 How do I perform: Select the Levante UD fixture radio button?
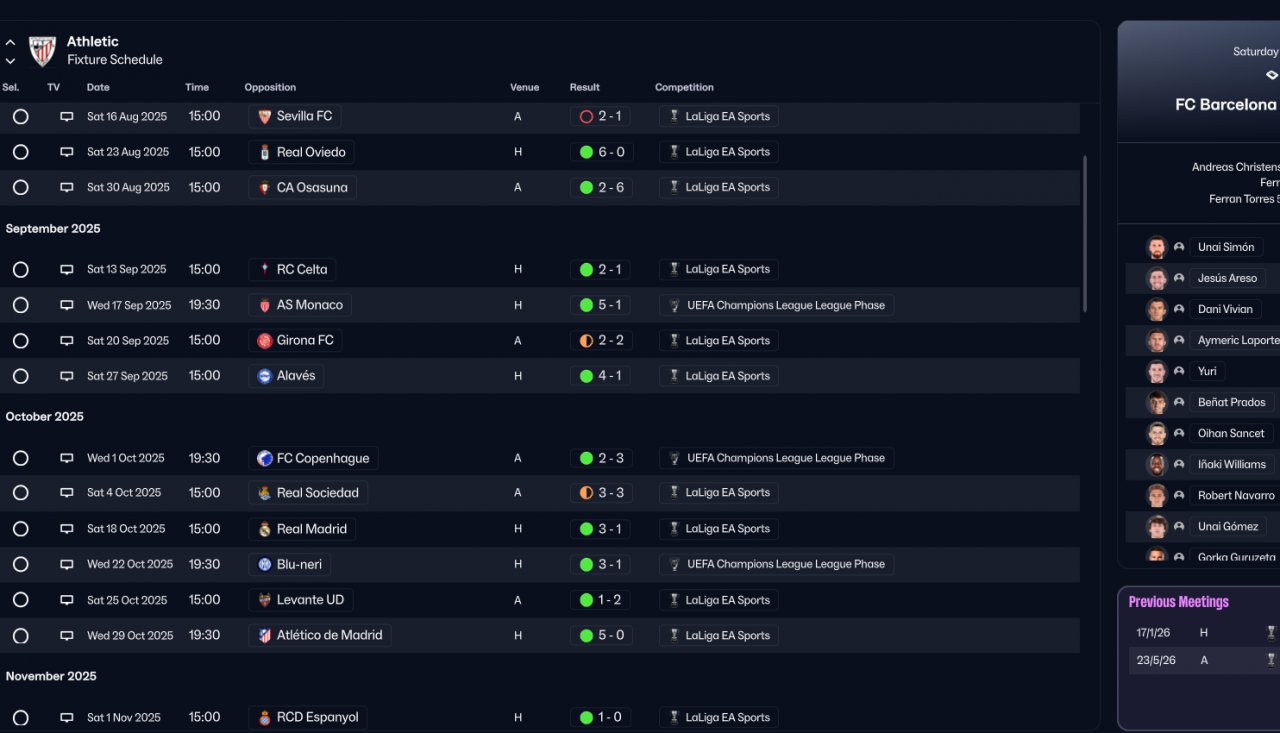tap(20, 600)
